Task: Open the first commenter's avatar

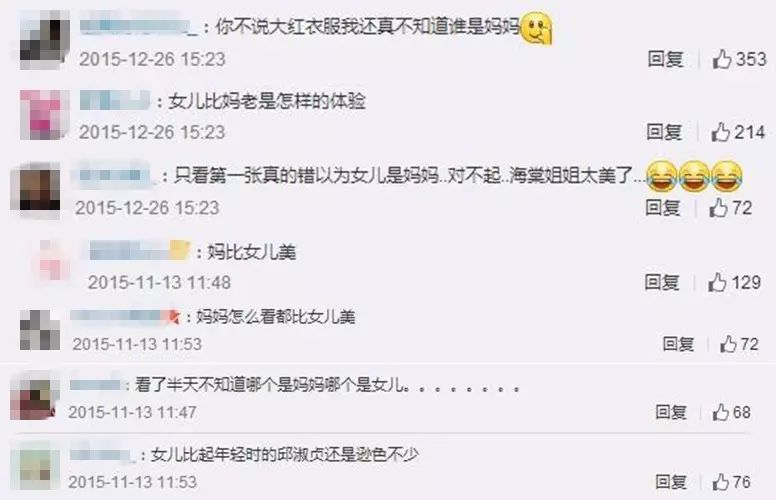Action: coord(44,41)
